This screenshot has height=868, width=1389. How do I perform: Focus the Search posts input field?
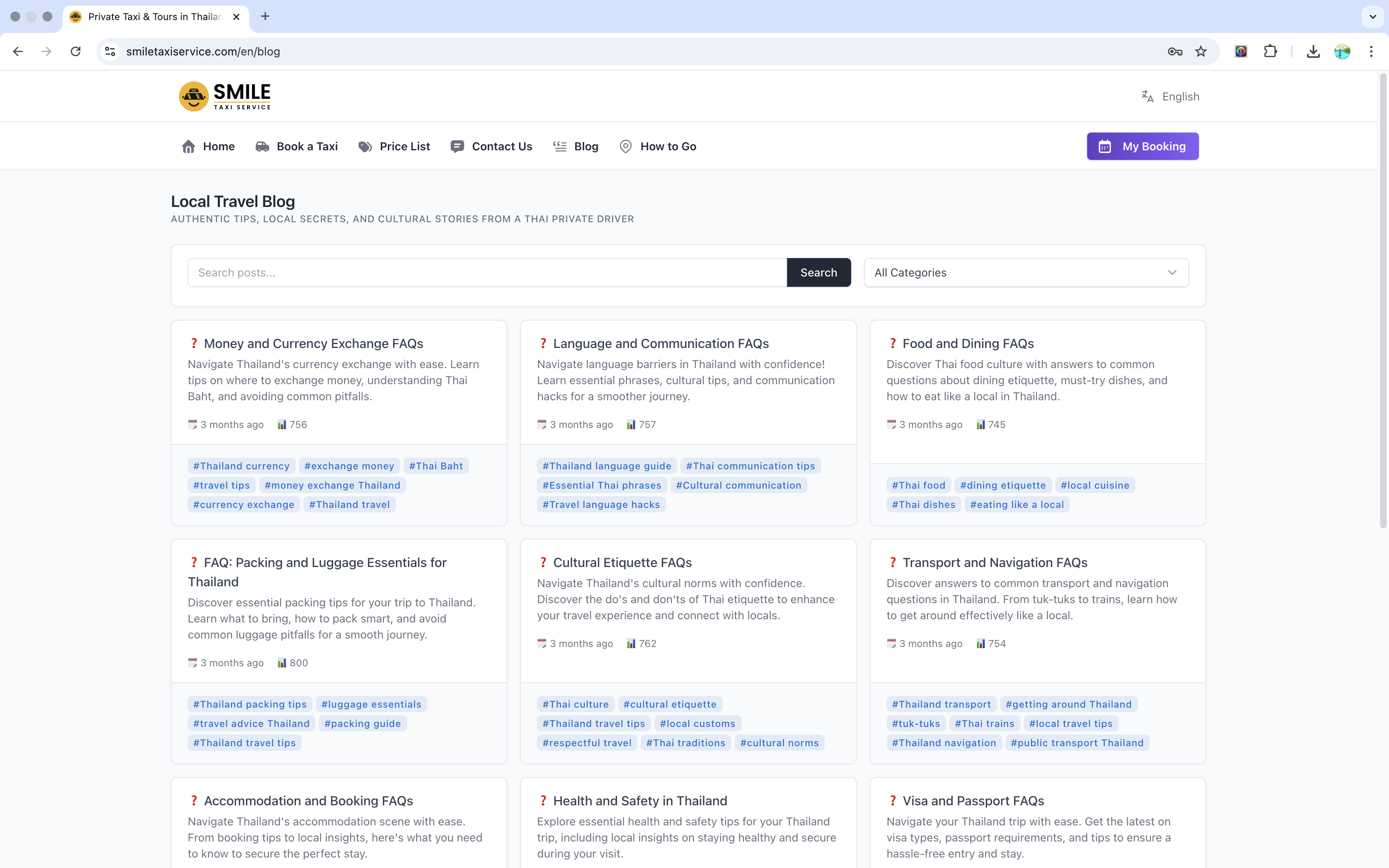click(487, 273)
